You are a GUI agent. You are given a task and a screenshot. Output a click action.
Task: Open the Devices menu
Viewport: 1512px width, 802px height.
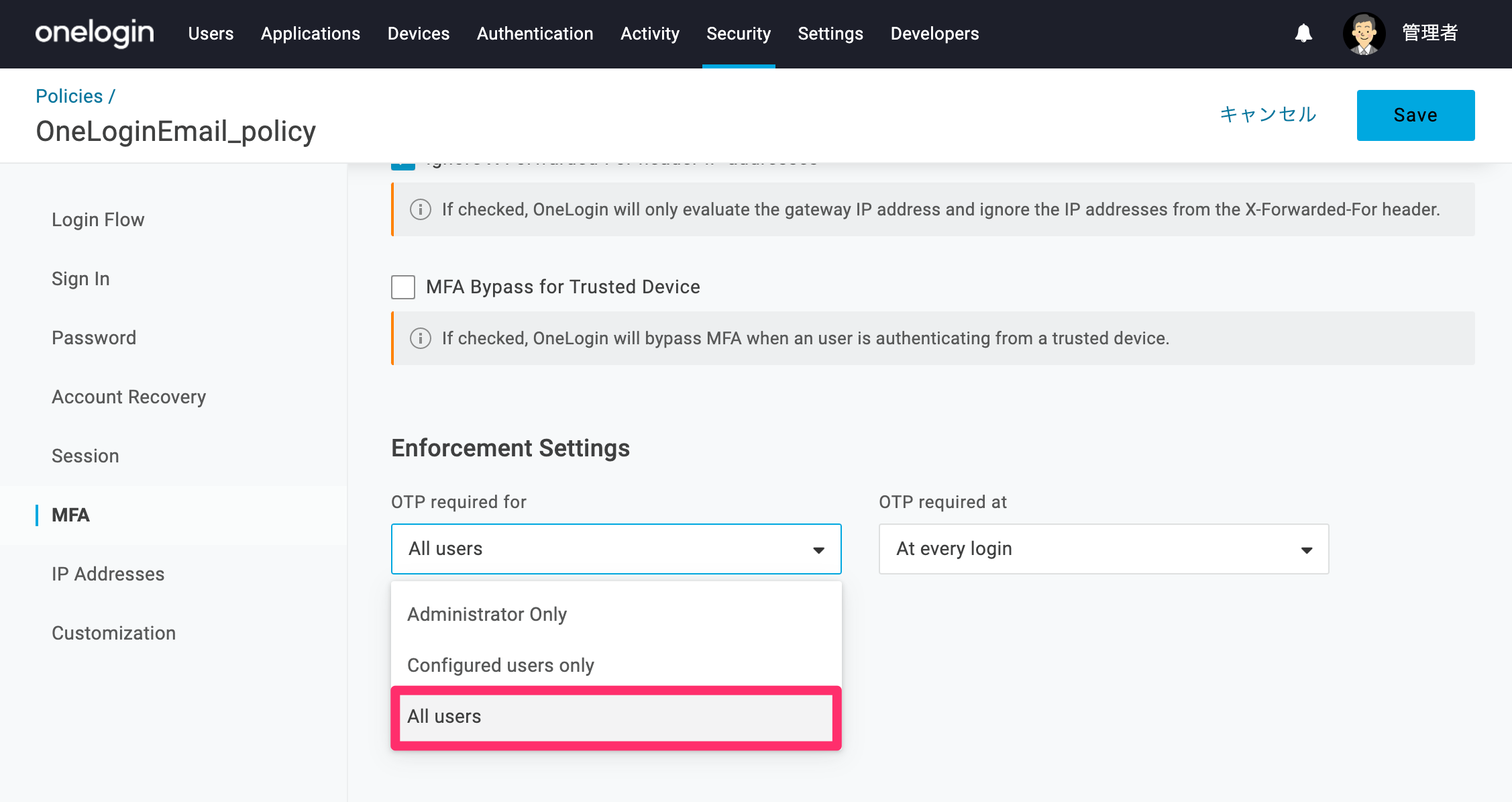pyautogui.click(x=419, y=34)
